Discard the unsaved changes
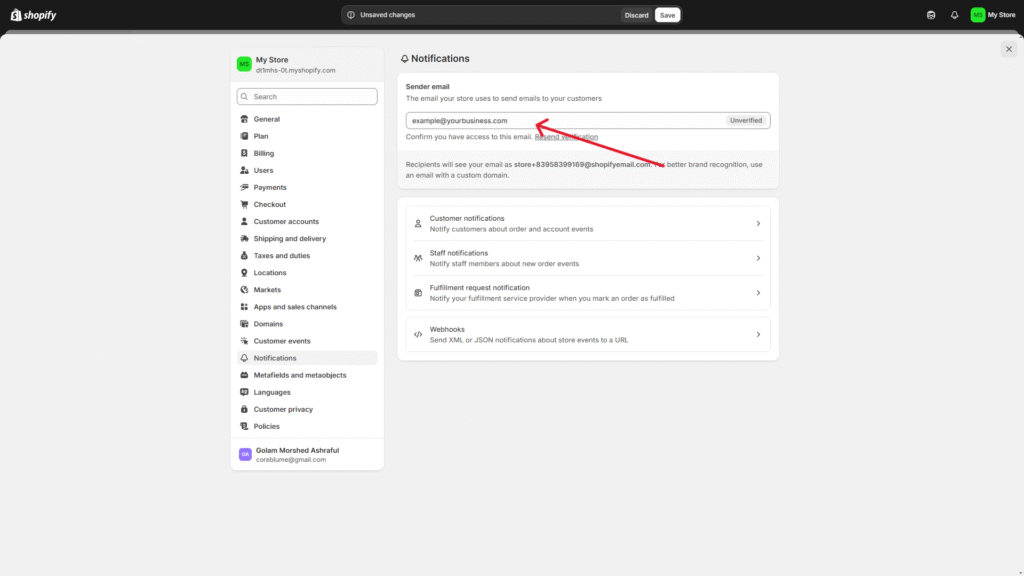 click(x=636, y=15)
